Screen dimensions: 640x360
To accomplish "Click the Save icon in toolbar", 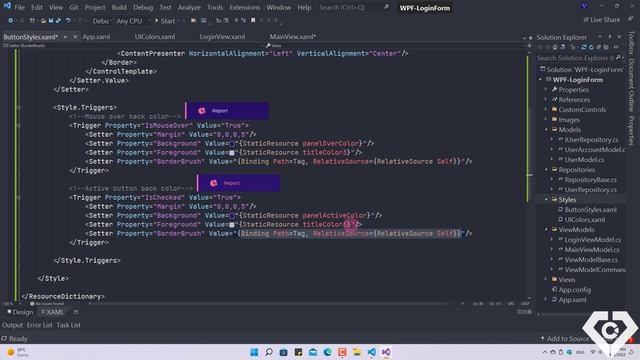I will (x=51, y=20).
